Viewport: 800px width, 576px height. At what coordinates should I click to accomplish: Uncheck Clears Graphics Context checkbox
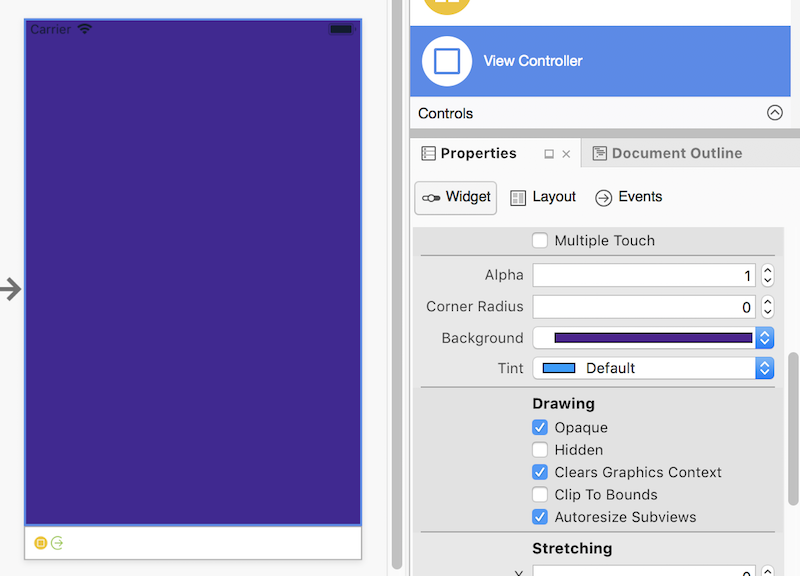coord(540,472)
